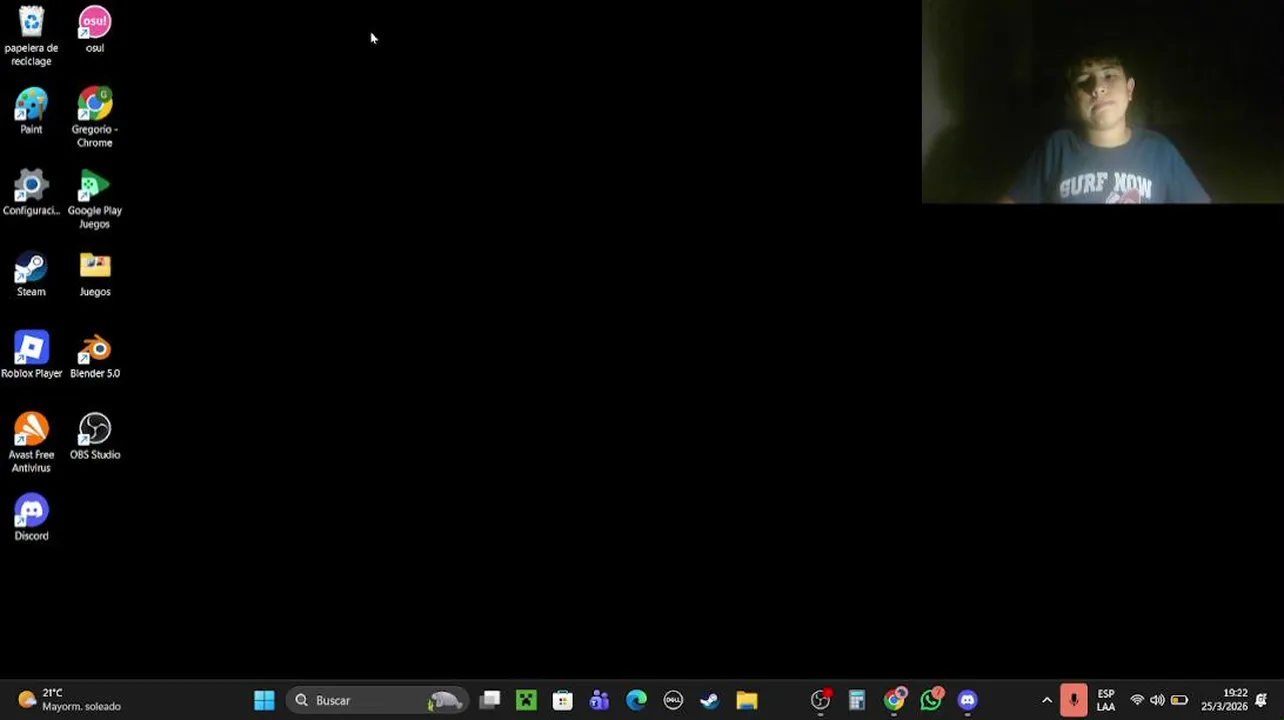Screen dimensions: 1284x720
Task: Click the webcam overlay thumbnail
Action: tap(1102, 102)
